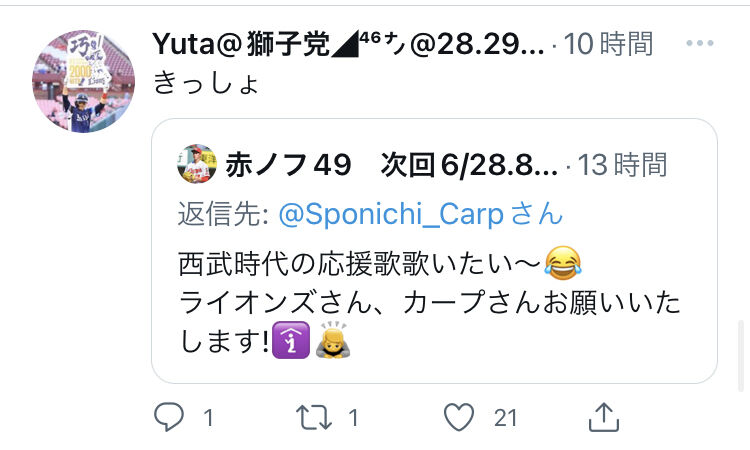Screen dimensions: 750x450
Task: Click the 10時間 tweet timestamp
Action: click(608, 44)
